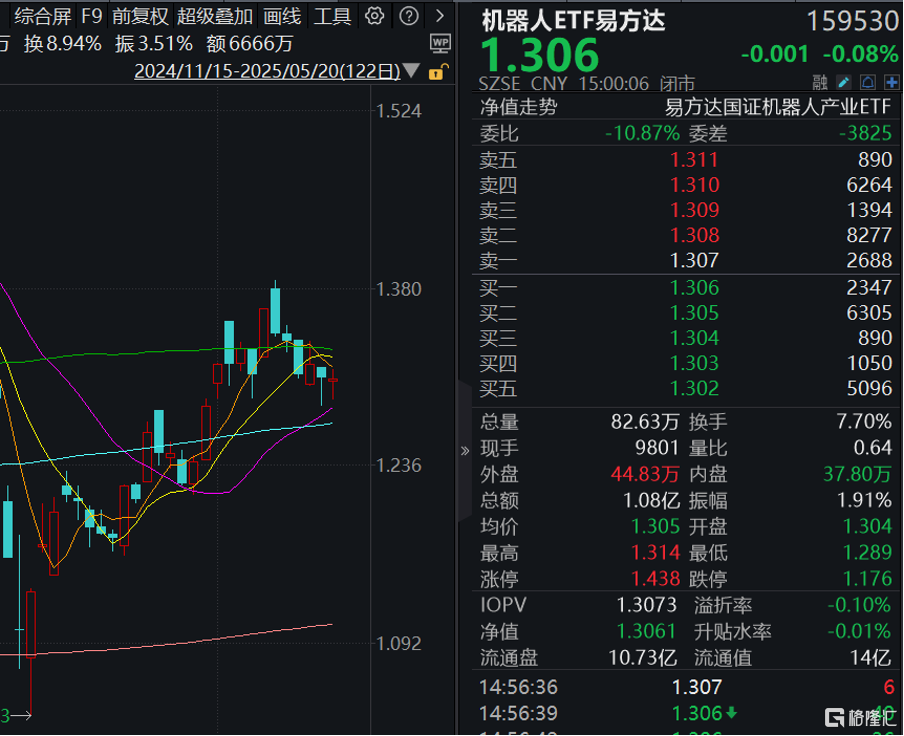Select the 买四 bid price 1.303

[x=694, y=363]
